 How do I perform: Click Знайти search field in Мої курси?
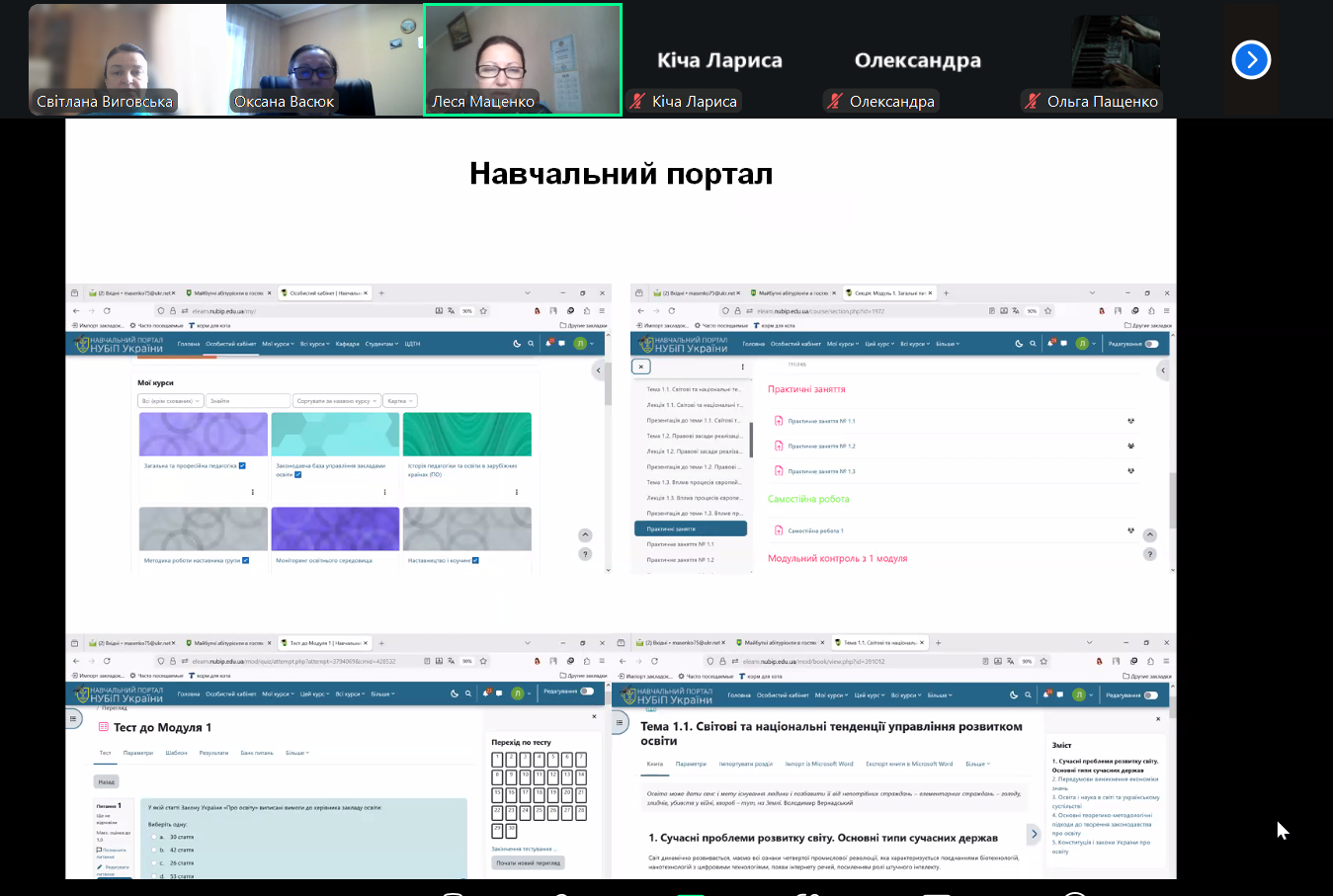click(249, 401)
